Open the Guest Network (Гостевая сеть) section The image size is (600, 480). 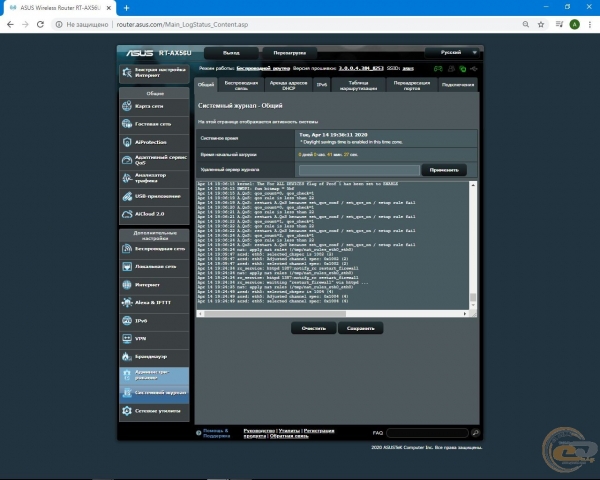[x=154, y=124]
